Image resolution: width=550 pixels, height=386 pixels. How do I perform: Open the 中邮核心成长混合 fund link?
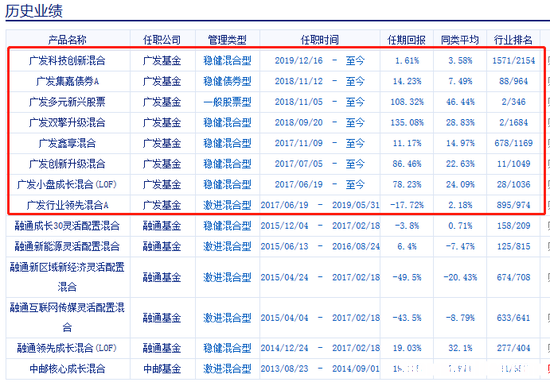pyautogui.click(x=67, y=369)
